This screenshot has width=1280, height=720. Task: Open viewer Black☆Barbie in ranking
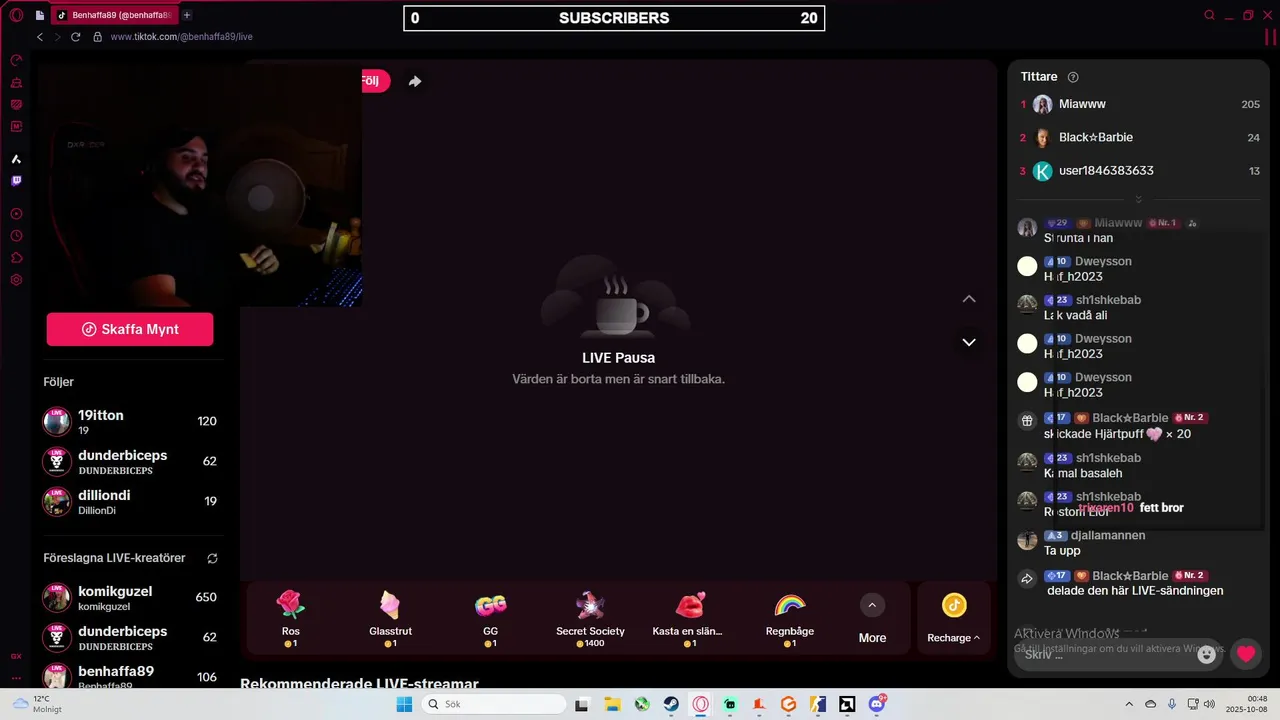(x=1138, y=137)
